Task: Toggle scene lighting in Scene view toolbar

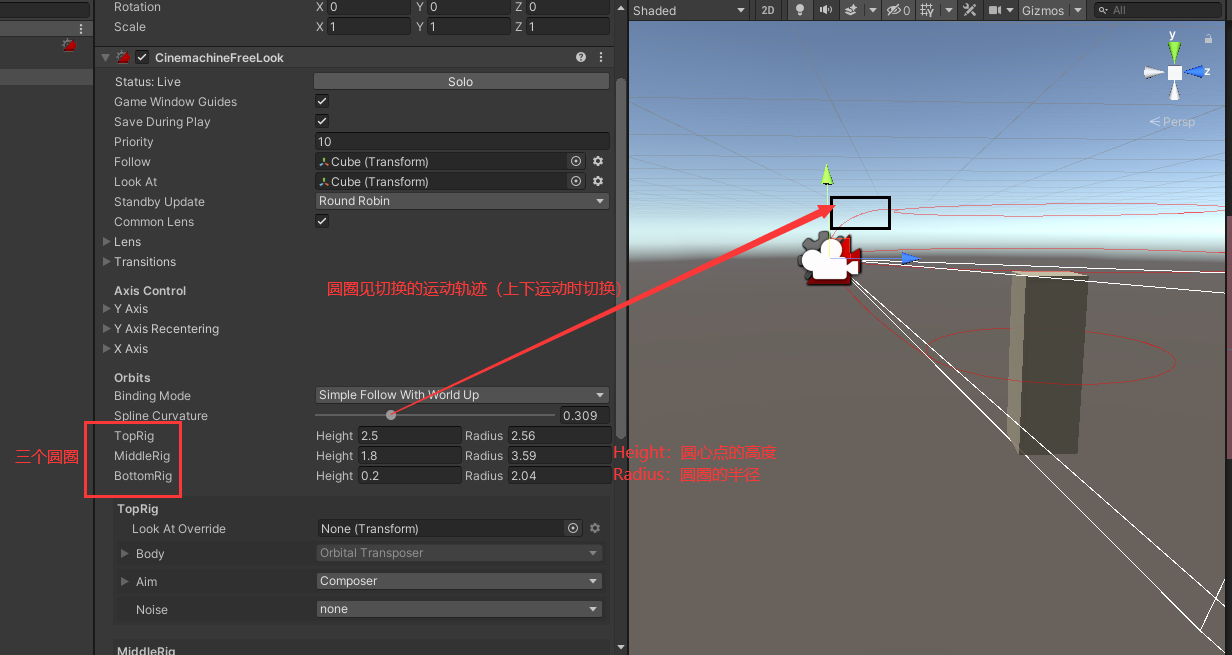Action: (x=800, y=10)
